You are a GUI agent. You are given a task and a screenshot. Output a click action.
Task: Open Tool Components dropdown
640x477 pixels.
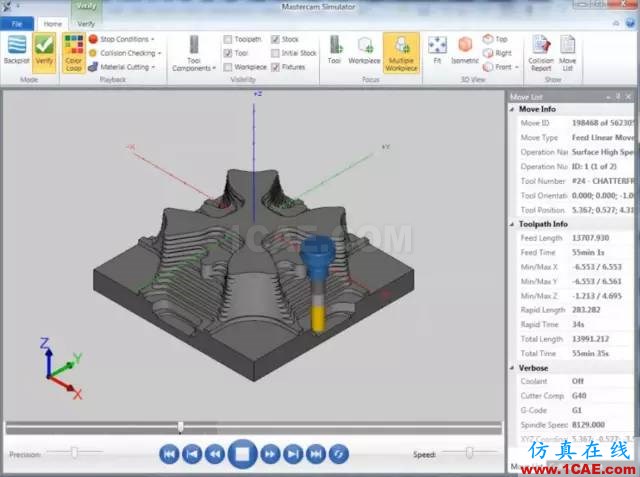[x=193, y=53]
